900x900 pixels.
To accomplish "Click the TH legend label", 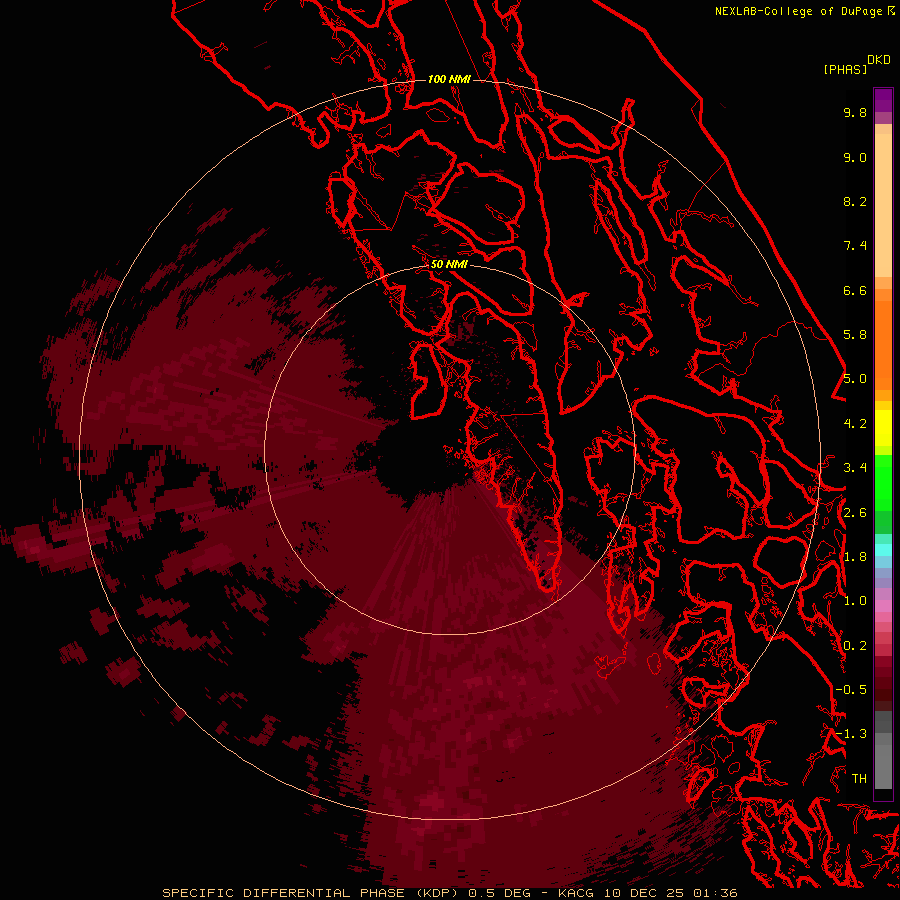I will coord(859,779).
